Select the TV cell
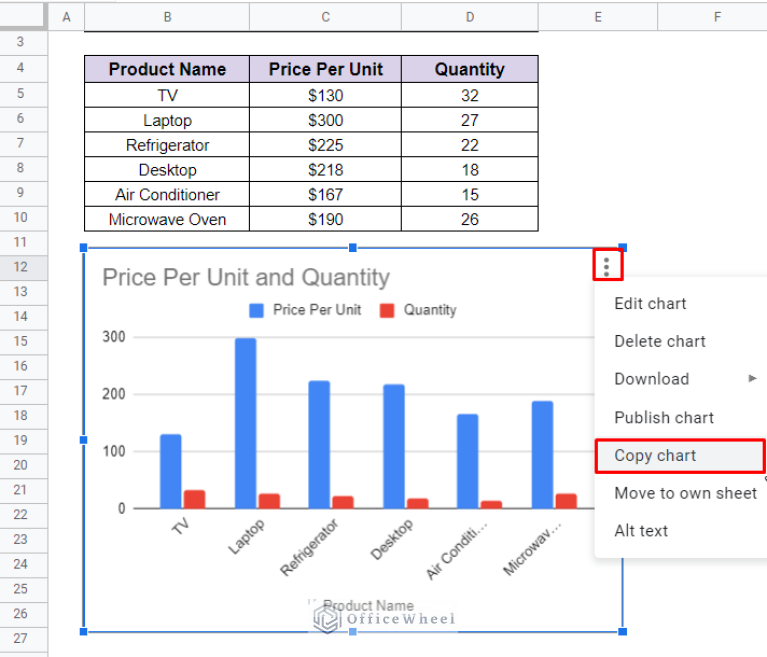767x657 pixels. click(x=167, y=95)
